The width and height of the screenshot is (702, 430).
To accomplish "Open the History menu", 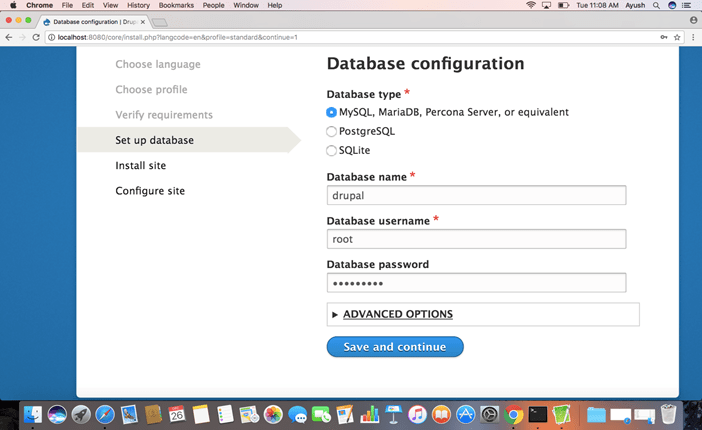I will [x=138, y=5].
